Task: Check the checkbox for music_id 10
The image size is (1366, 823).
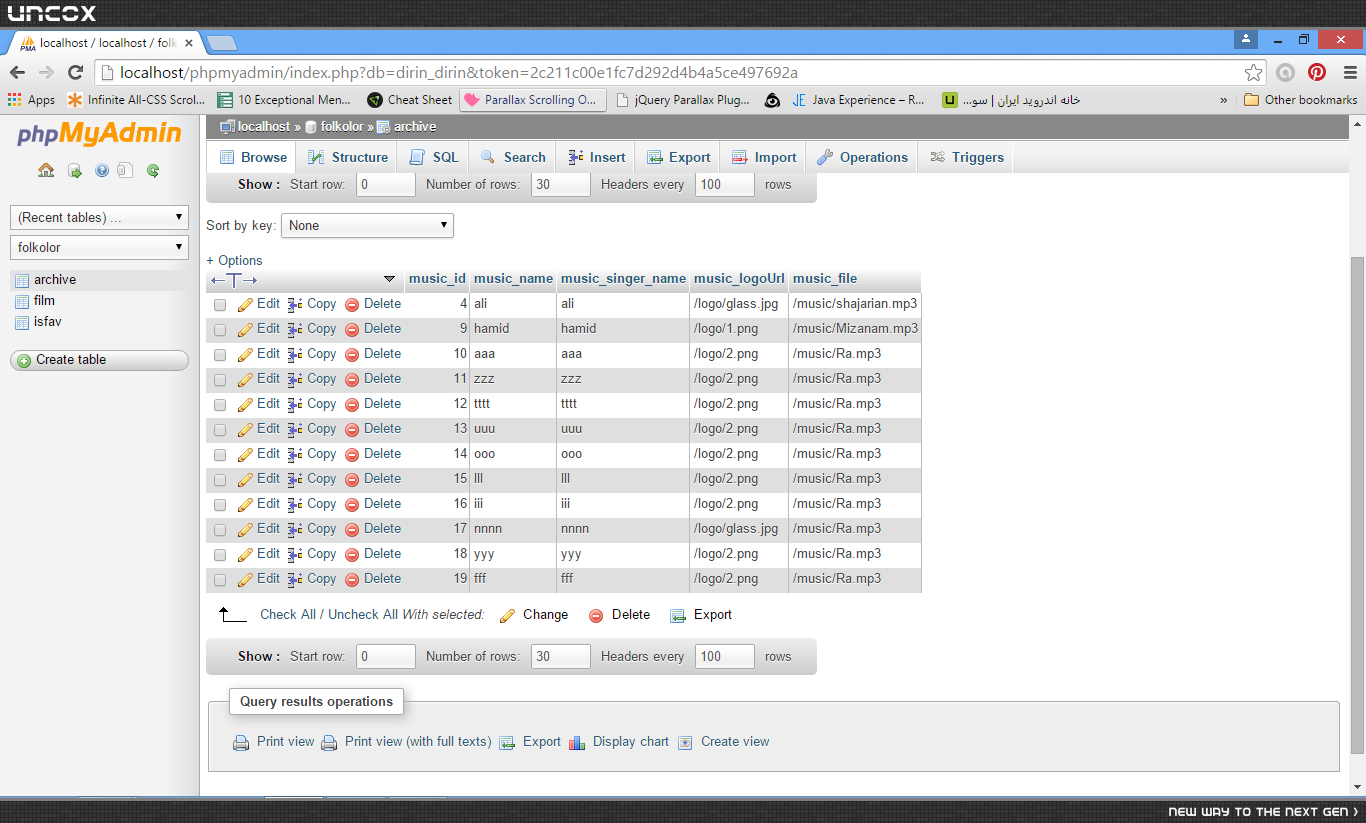Action: pyautogui.click(x=220, y=355)
